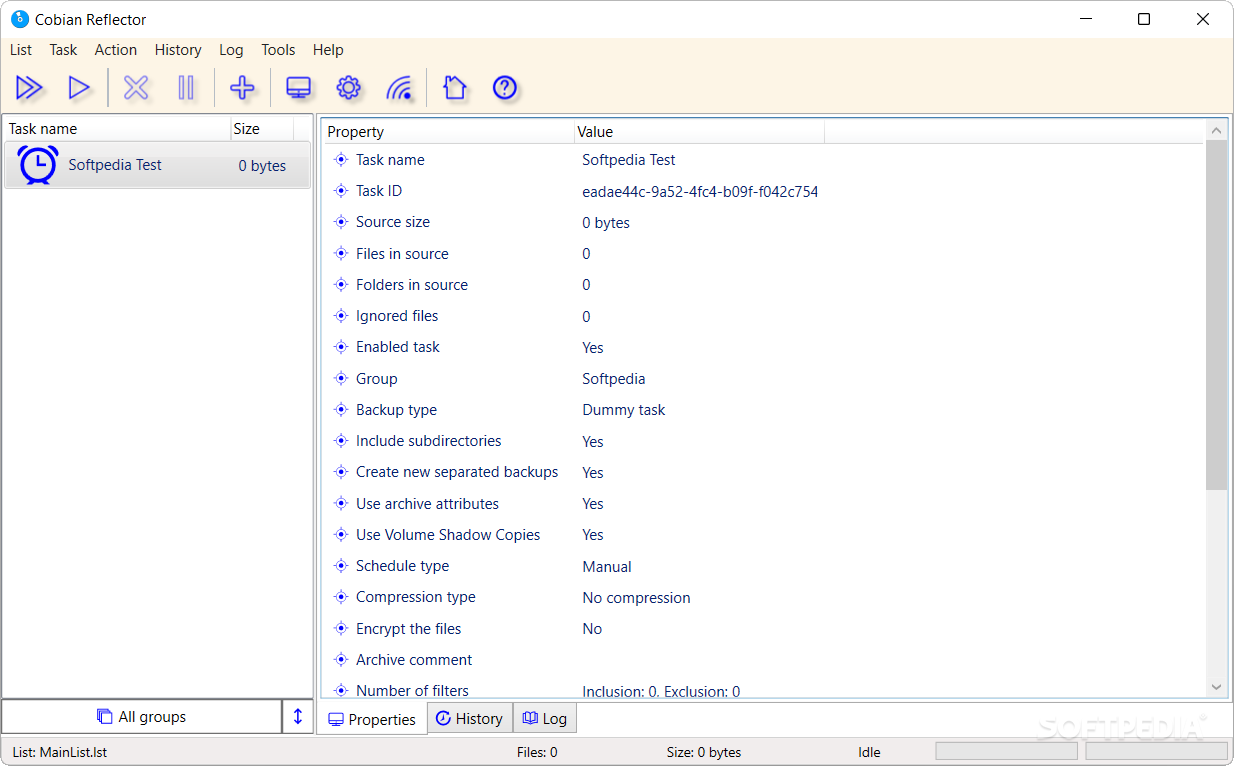Image resolution: width=1234 pixels, height=766 pixels.
Task: Pause the running task
Action: 186,87
